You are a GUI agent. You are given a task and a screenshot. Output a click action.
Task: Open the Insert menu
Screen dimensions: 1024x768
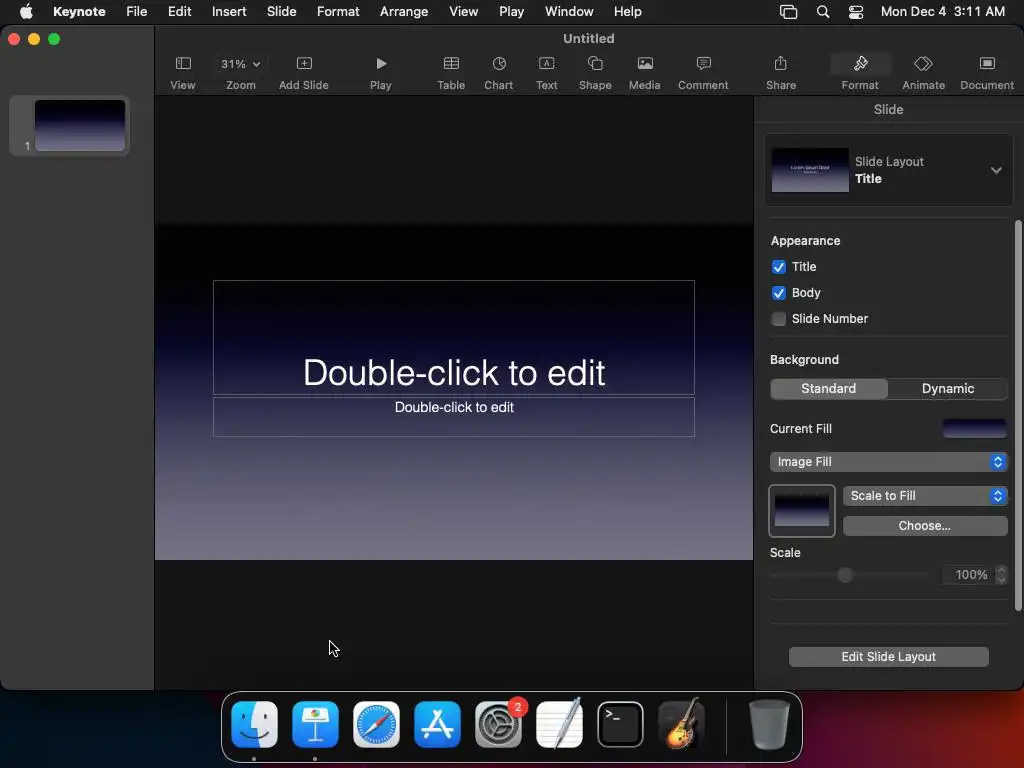coord(229,12)
